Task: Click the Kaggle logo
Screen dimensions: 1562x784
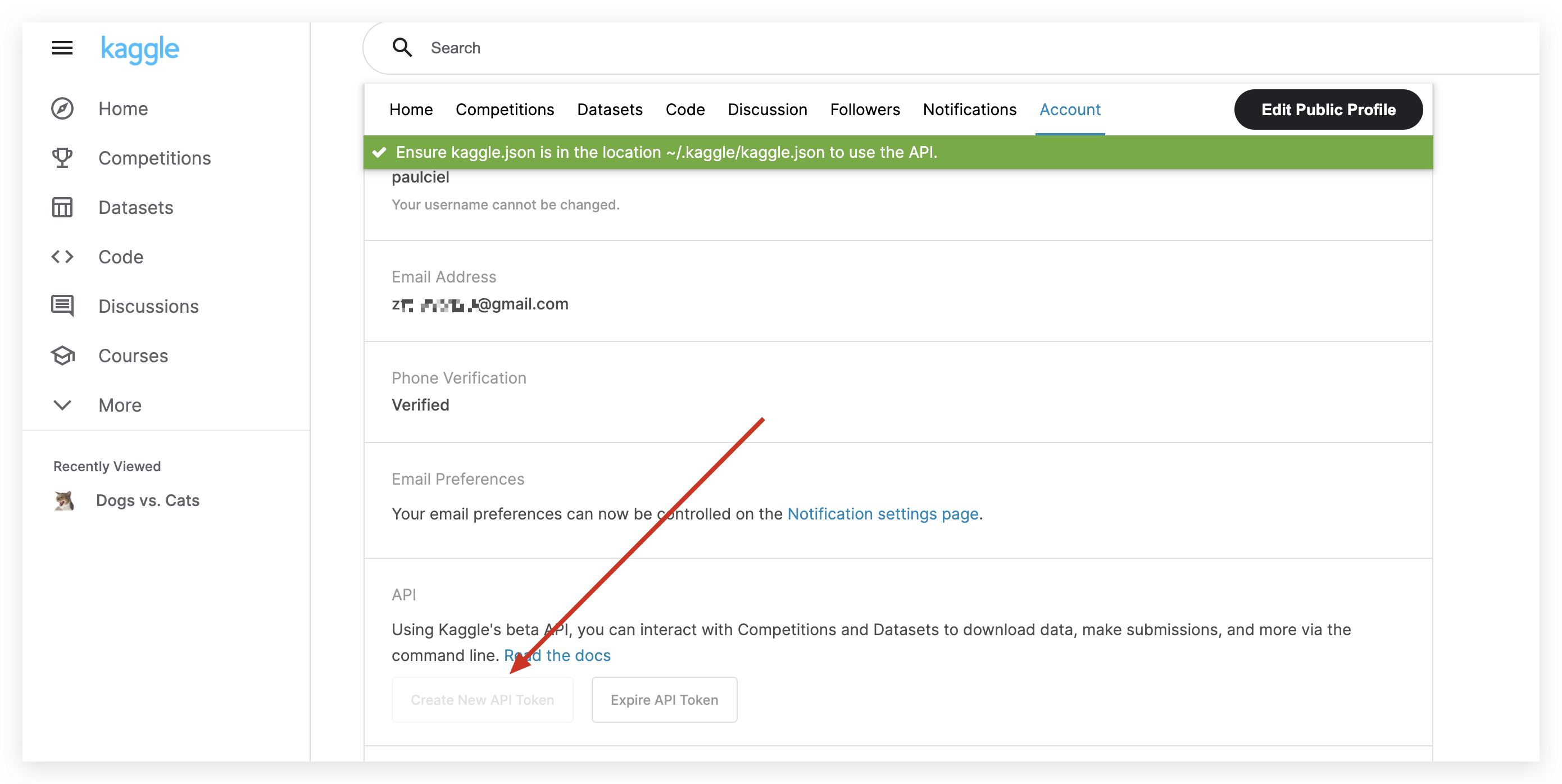Action: (x=139, y=49)
